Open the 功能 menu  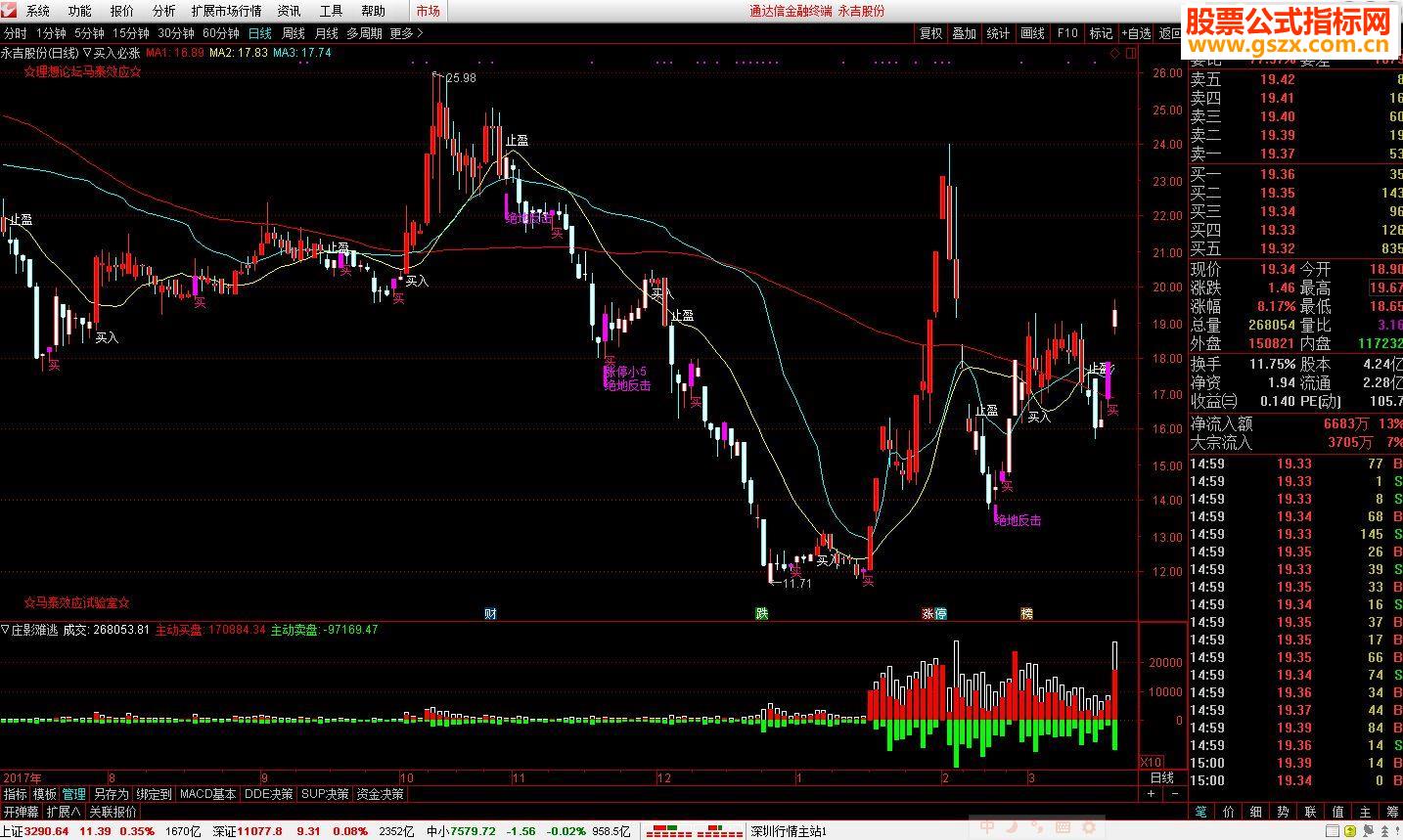coord(79,11)
